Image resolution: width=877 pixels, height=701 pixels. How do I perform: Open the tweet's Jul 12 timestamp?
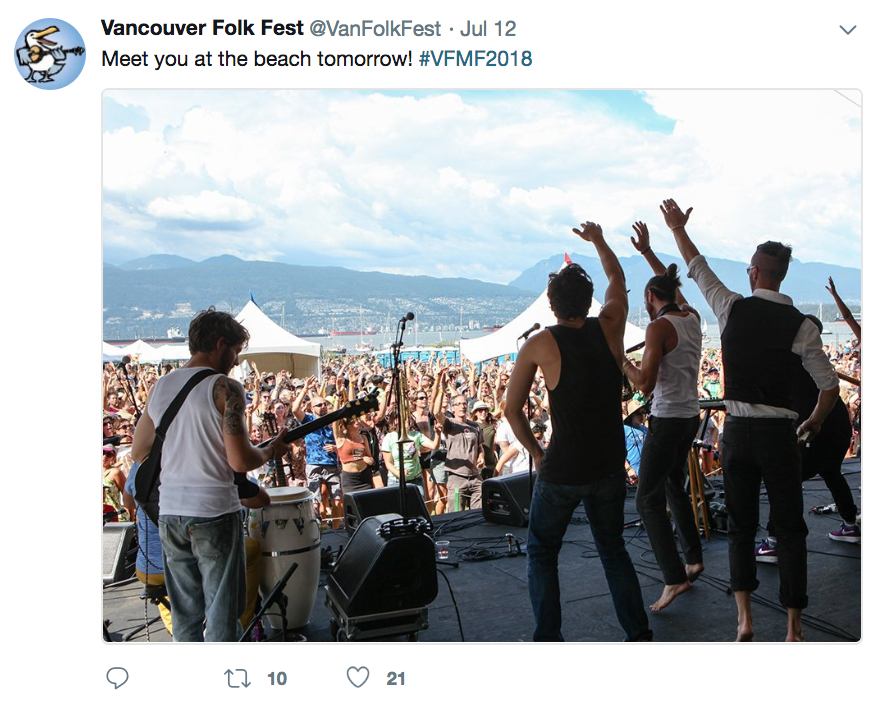point(488,29)
